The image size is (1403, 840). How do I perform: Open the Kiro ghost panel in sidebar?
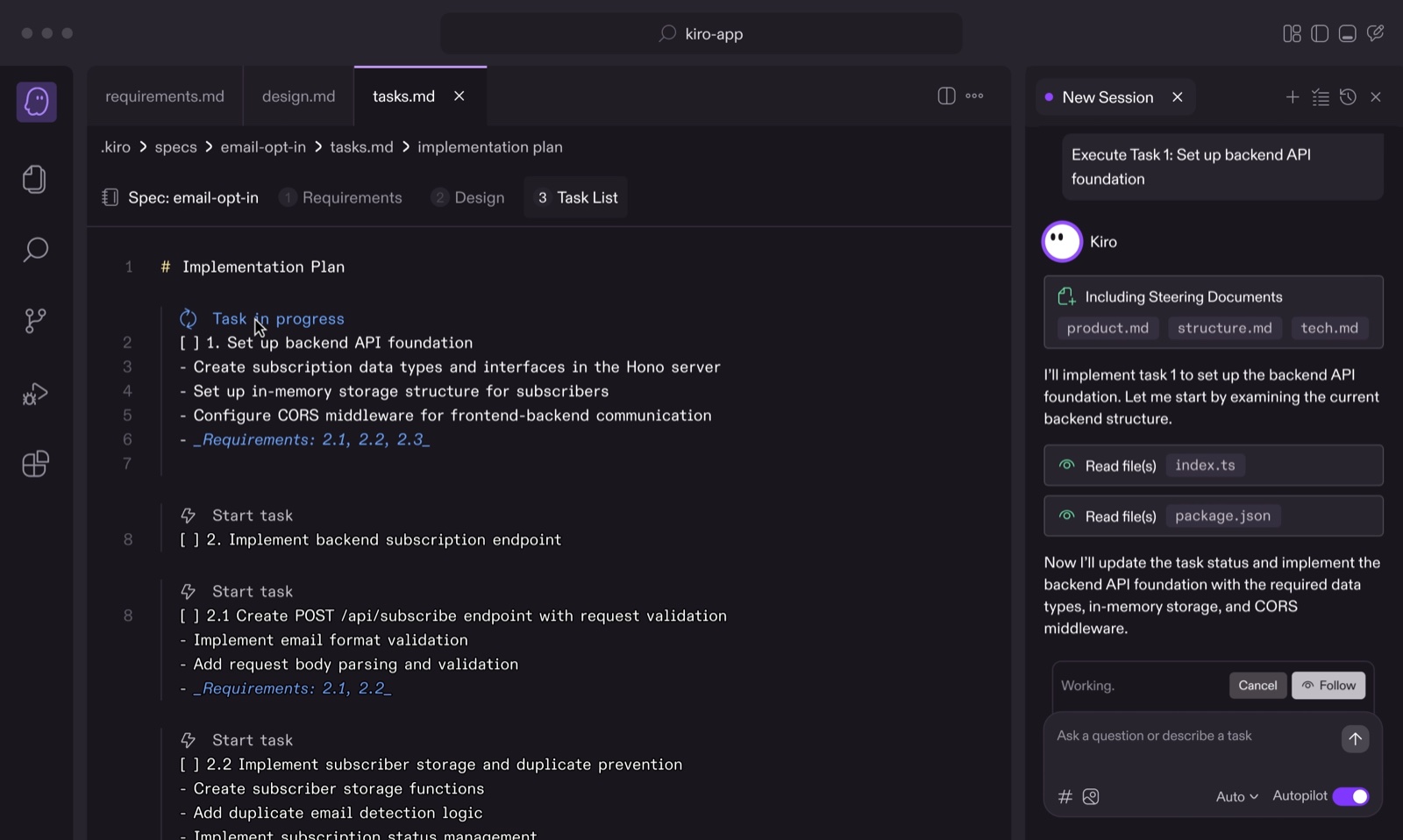[x=36, y=103]
